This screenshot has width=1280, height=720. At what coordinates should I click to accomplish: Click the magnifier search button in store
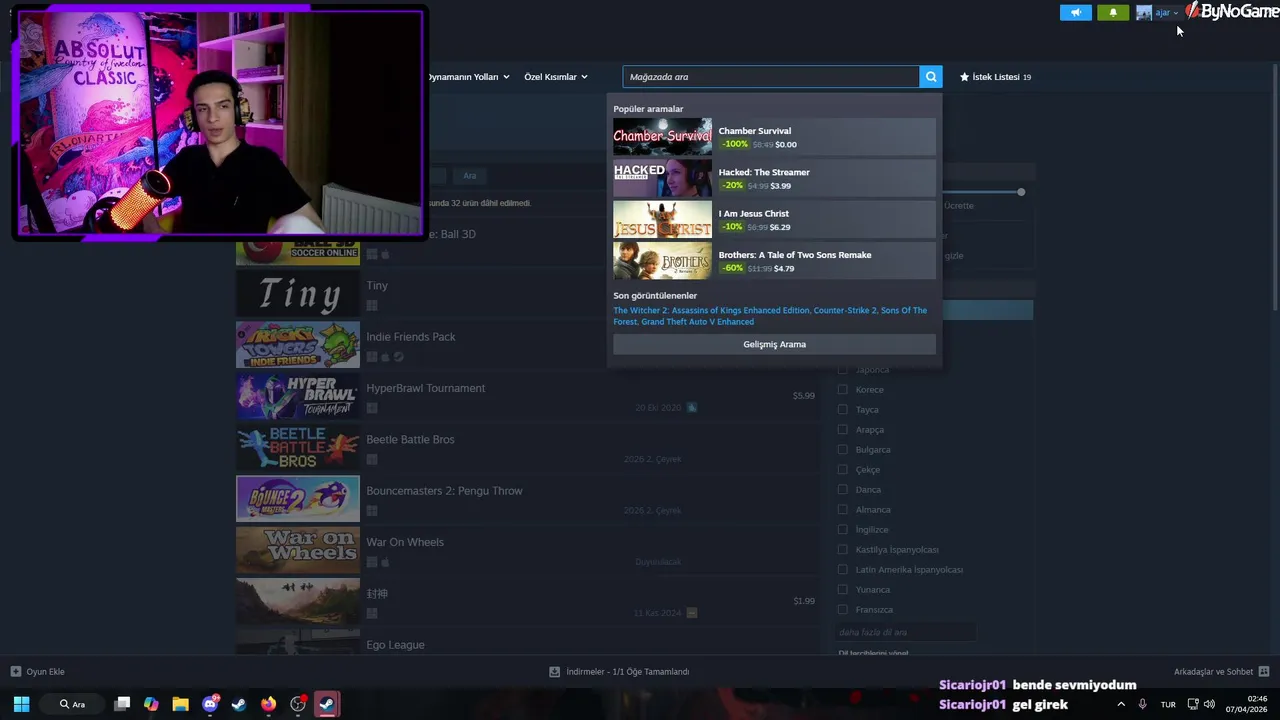(931, 77)
